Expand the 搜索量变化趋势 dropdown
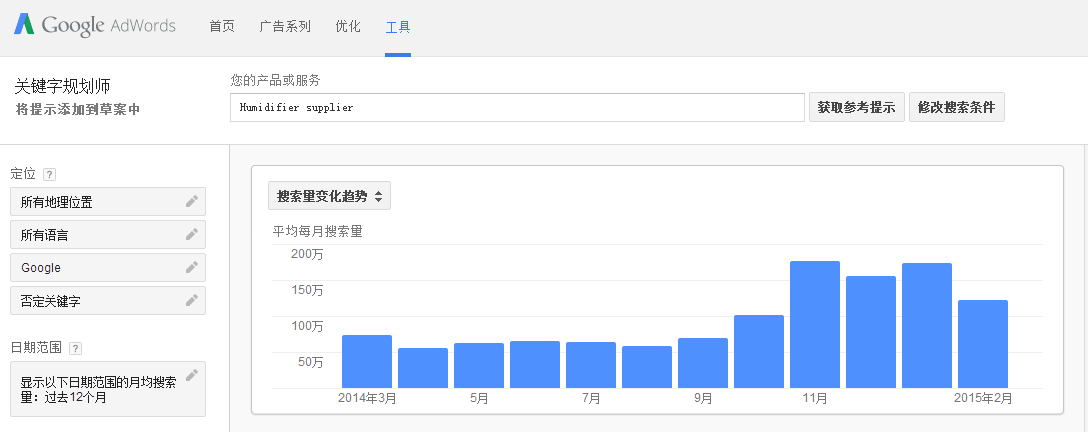Viewport: 1088px width, 432px height. click(x=329, y=196)
